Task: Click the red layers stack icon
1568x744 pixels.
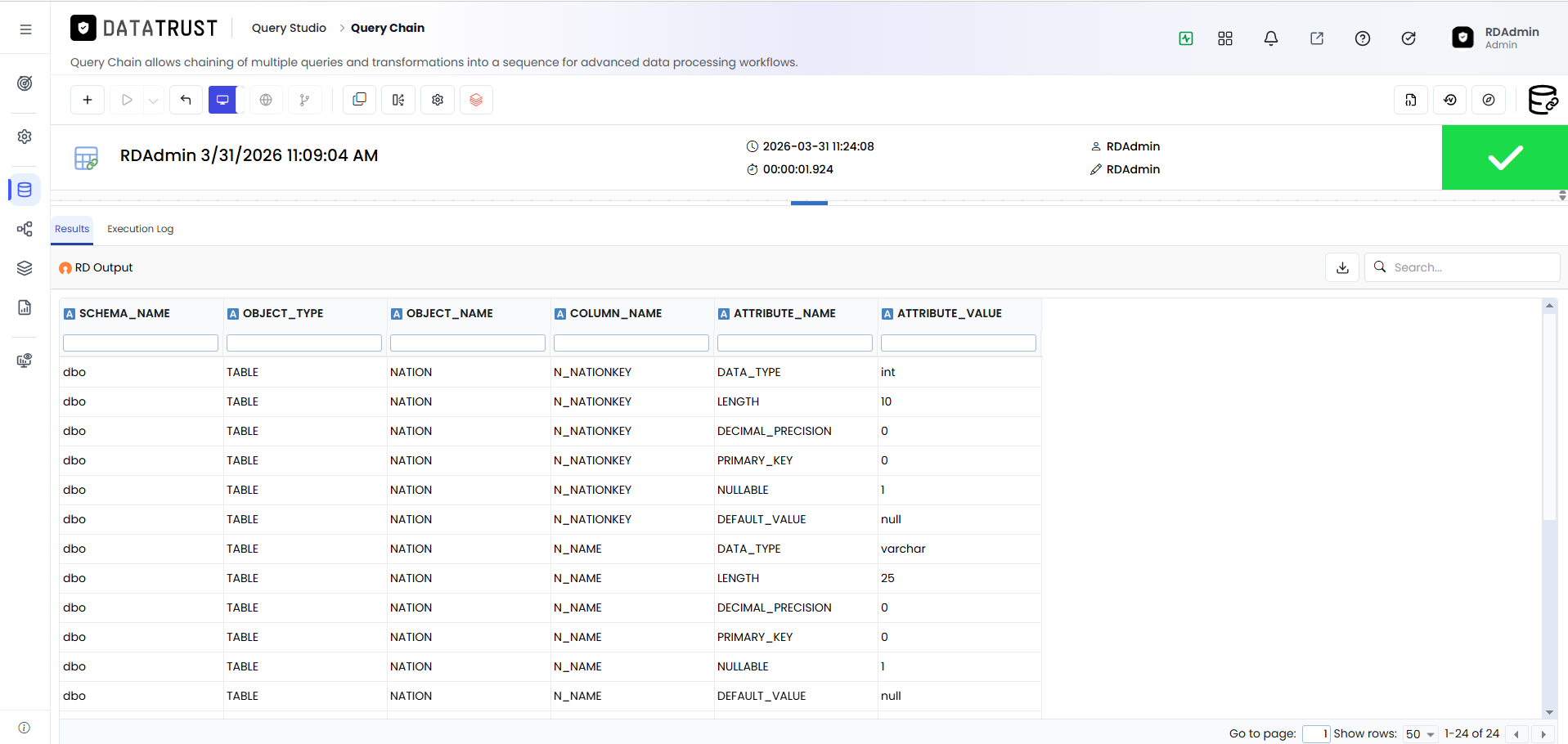Action: pyautogui.click(x=476, y=100)
